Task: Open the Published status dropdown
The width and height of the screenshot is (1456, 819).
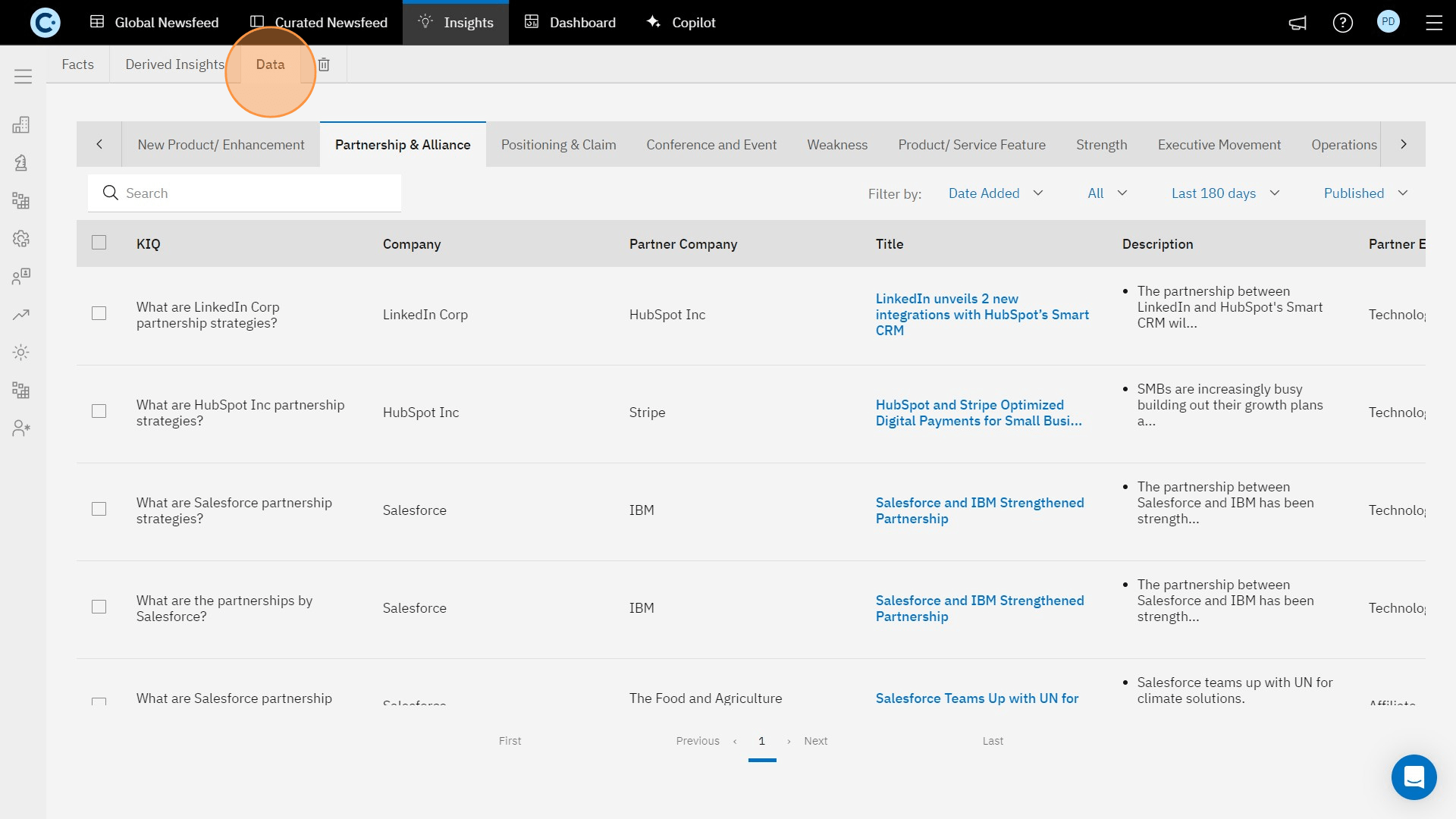Action: click(1363, 193)
